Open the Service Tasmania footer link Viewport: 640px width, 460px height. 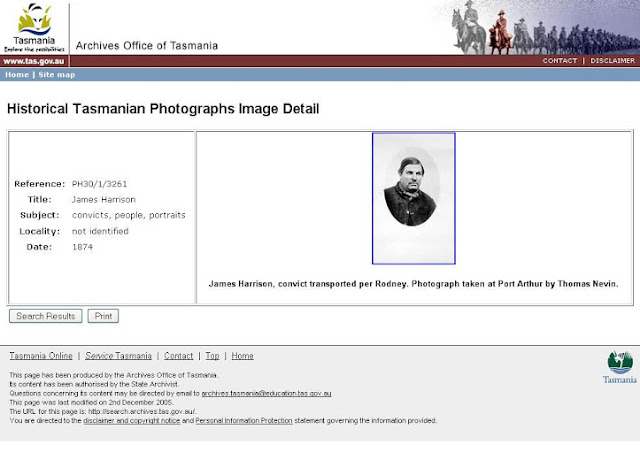click(x=118, y=356)
